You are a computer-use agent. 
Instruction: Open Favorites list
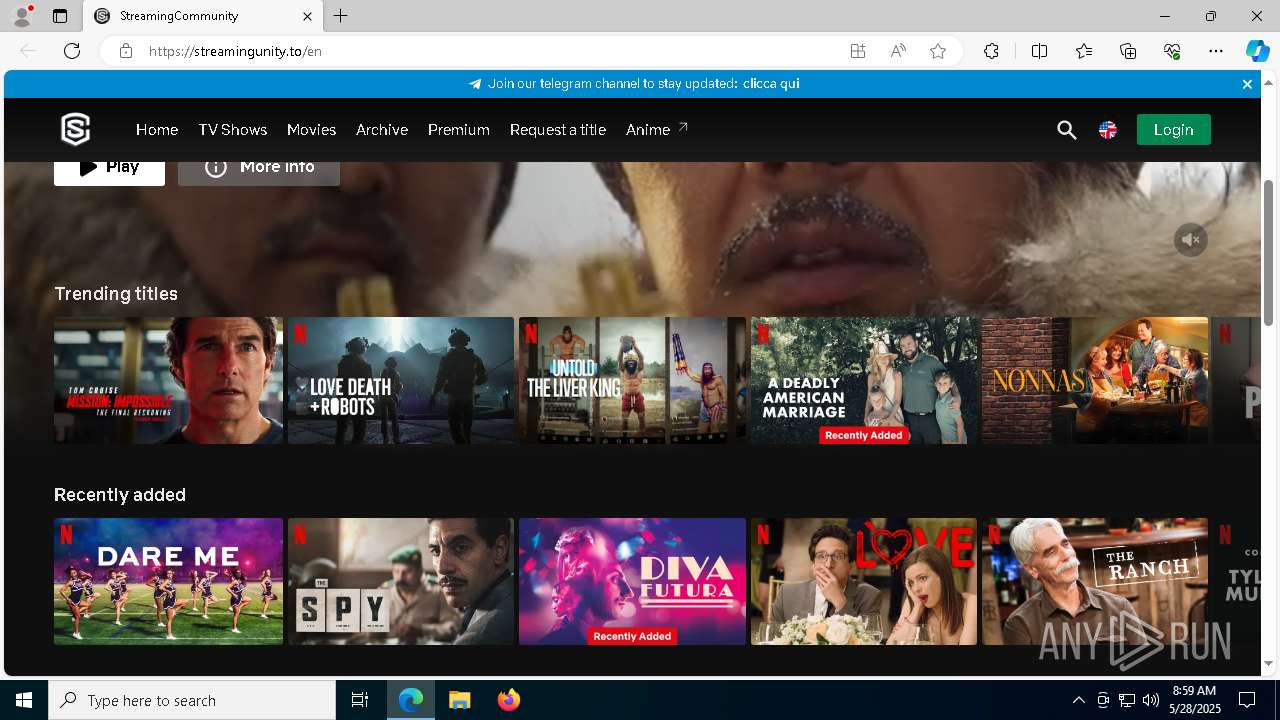point(1084,51)
